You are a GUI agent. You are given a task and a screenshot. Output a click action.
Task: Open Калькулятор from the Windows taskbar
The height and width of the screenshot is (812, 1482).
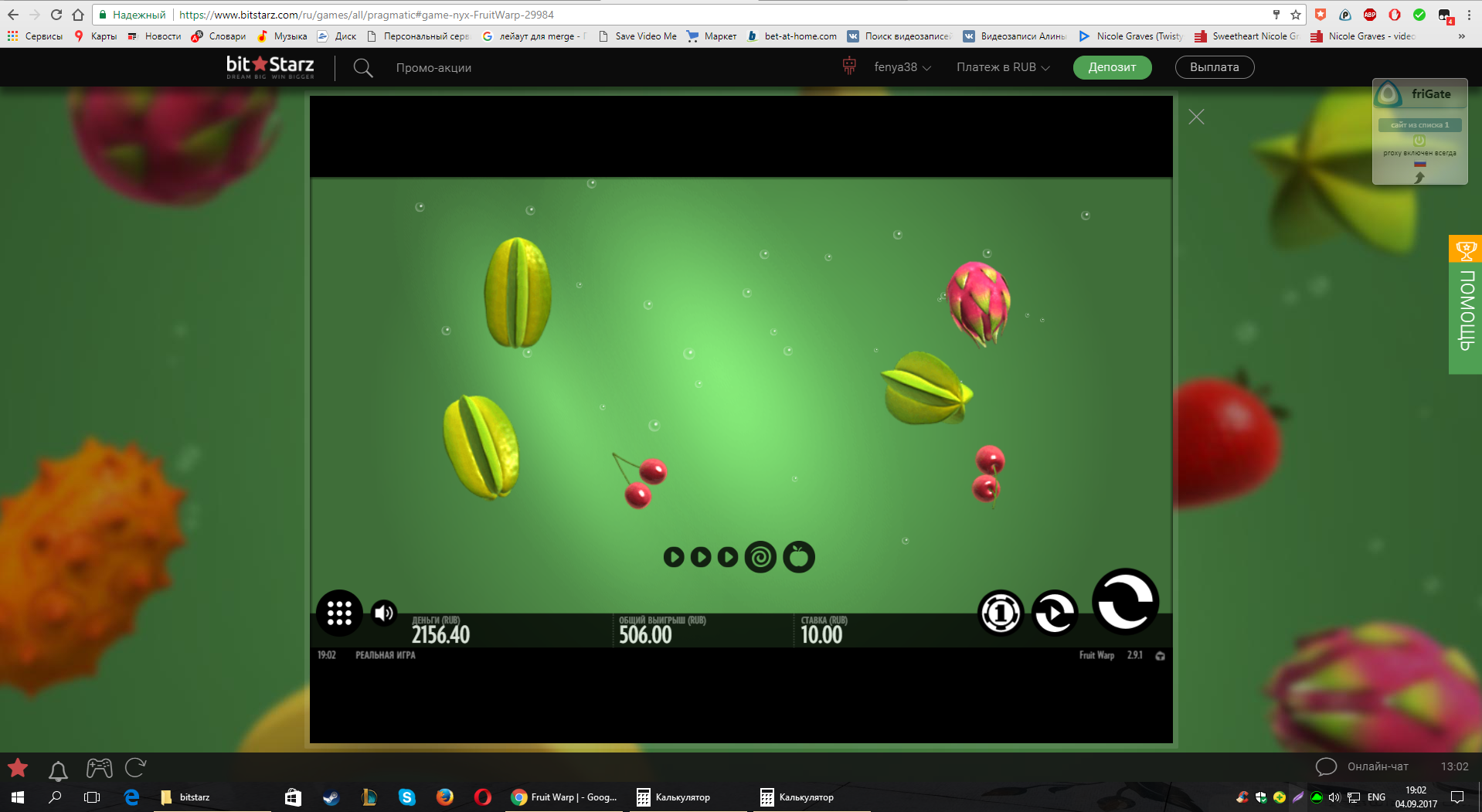(x=674, y=797)
